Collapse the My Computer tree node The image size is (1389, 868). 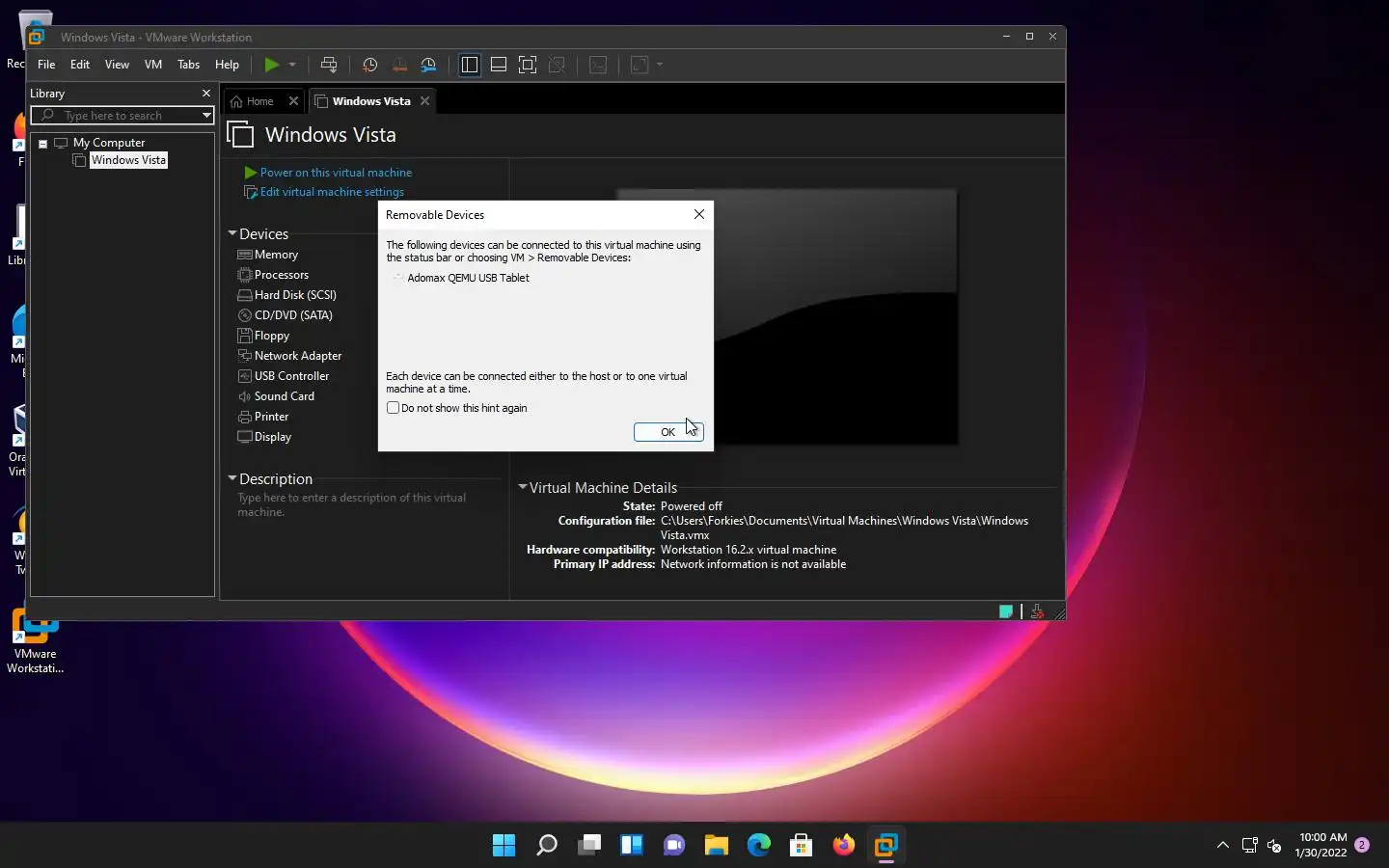pyautogui.click(x=43, y=143)
